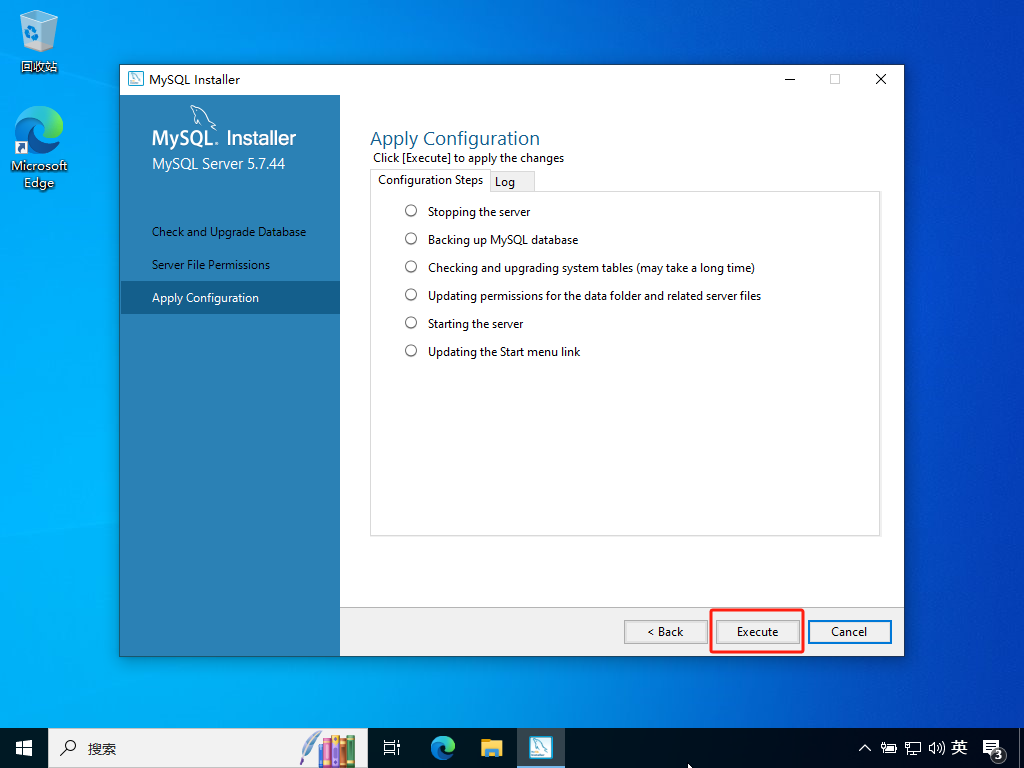Screen dimensions: 1024x768
Task: Click MySQL Installer taskbar icon
Action: (541, 747)
